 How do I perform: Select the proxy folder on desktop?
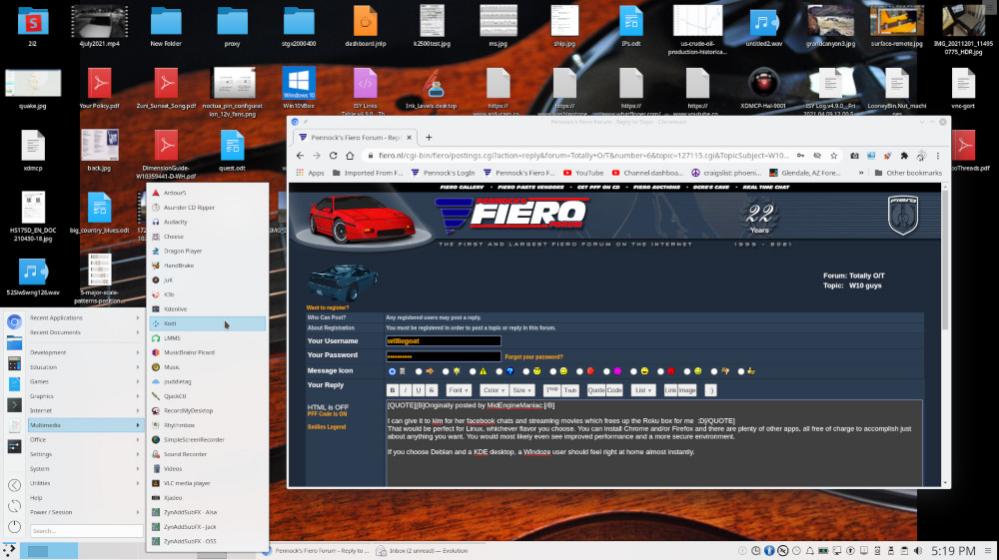[x=232, y=26]
